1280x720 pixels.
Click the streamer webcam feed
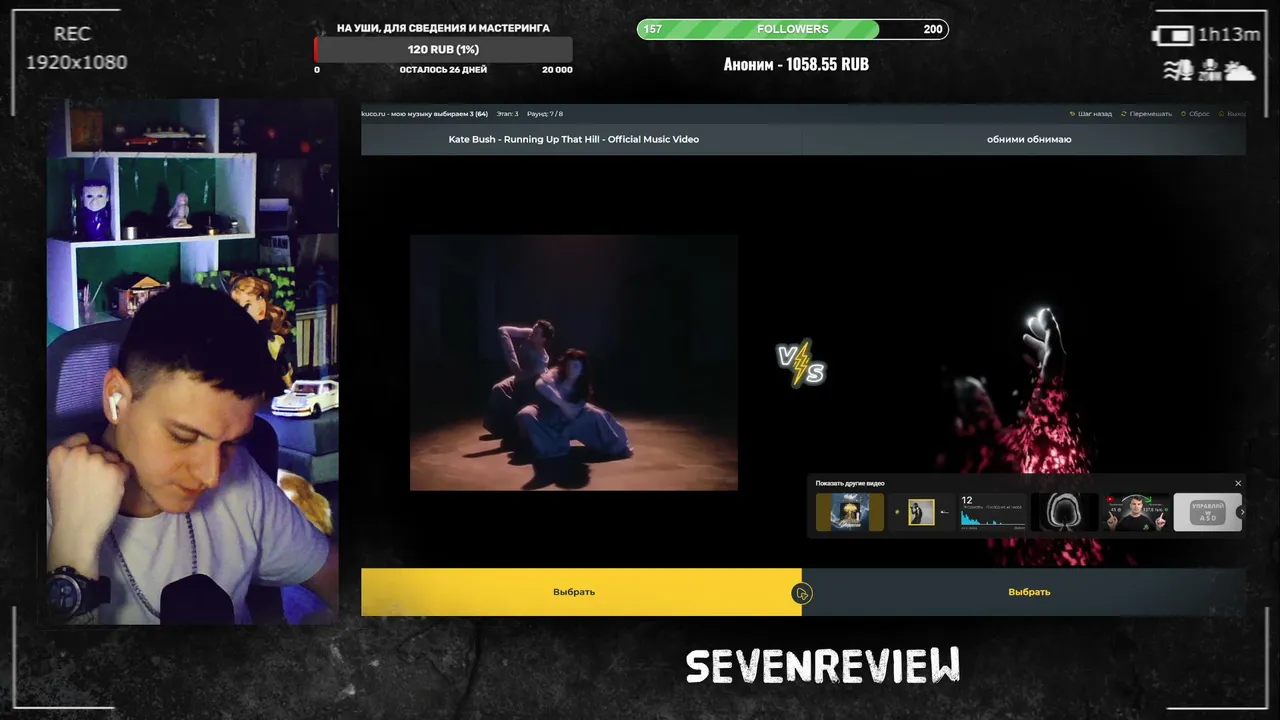pyautogui.click(x=192, y=361)
